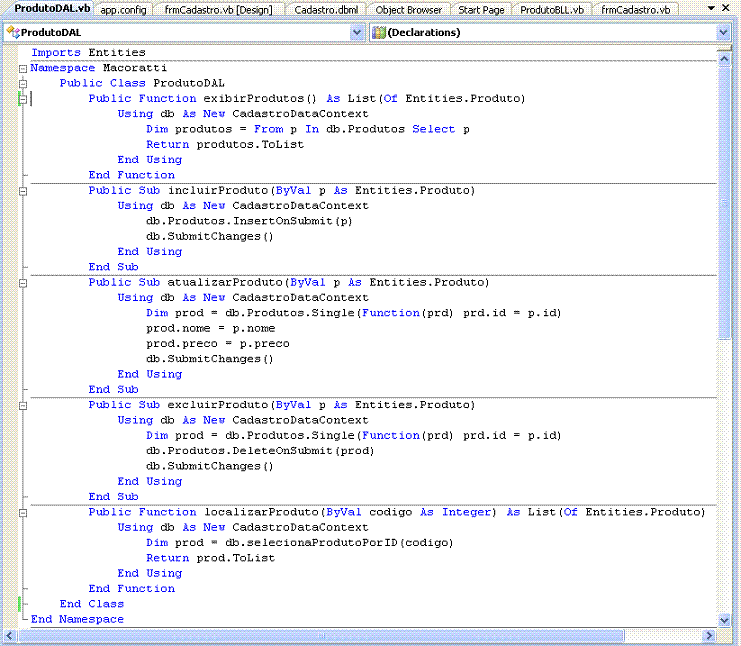Click 'db.Produtos.DeleteOnSubmit(prod)' line

pyautogui.click(x=260, y=451)
